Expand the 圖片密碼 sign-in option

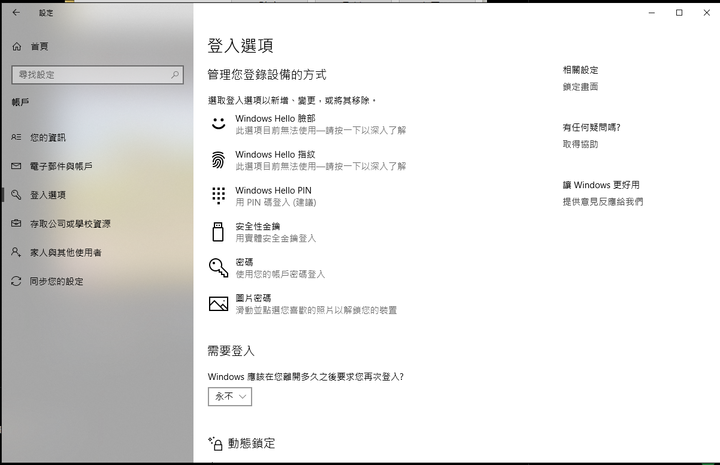303,303
